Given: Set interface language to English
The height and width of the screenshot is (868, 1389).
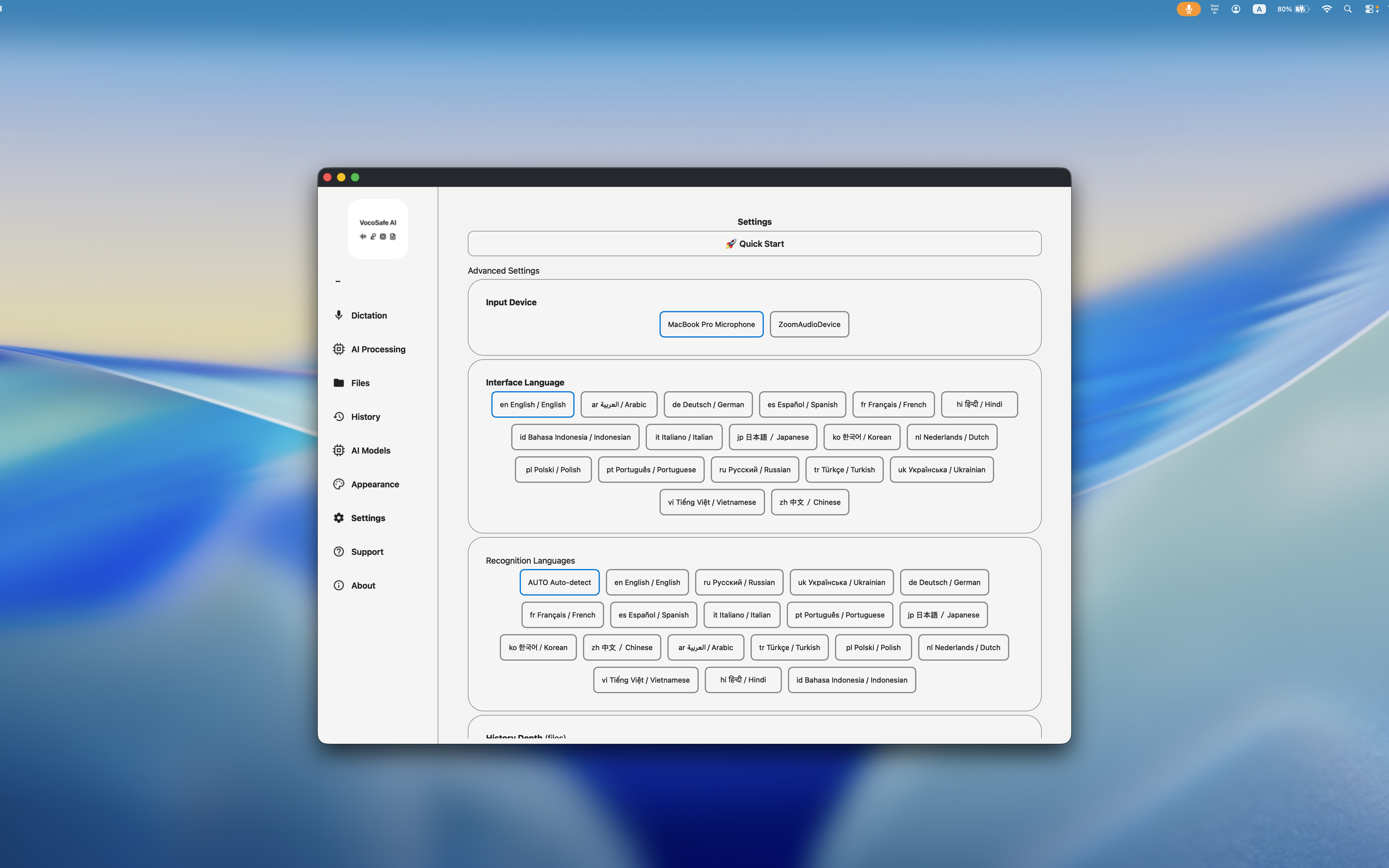Looking at the screenshot, I should tap(533, 405).
